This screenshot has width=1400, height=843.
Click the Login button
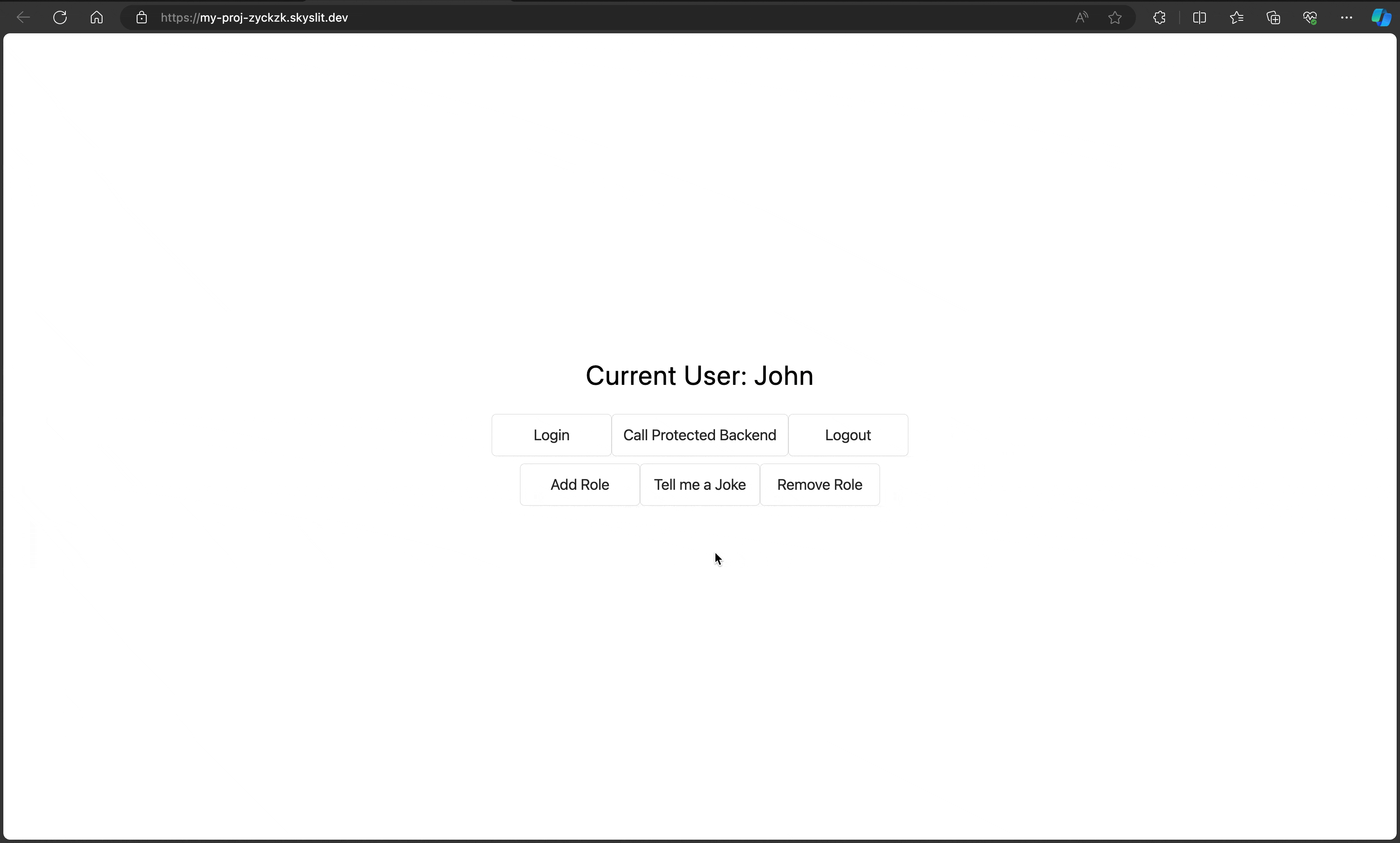click(x=551, y=435)
